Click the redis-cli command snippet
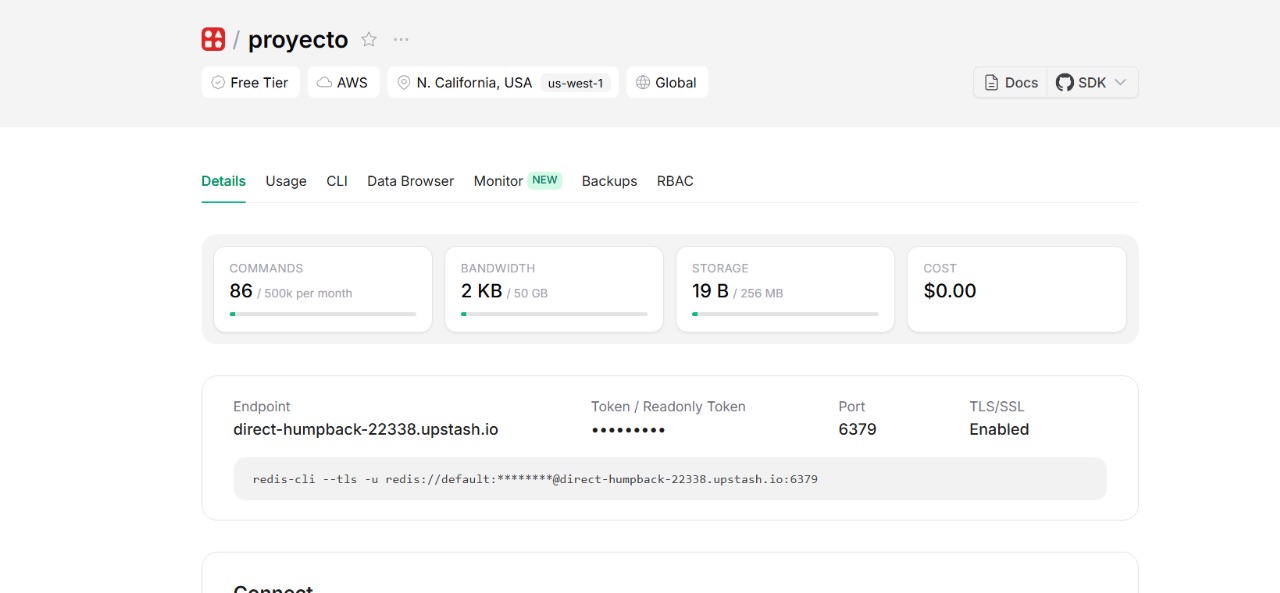Image resolution: width=1280 pixels, height=593 pixels. point(535,479)
